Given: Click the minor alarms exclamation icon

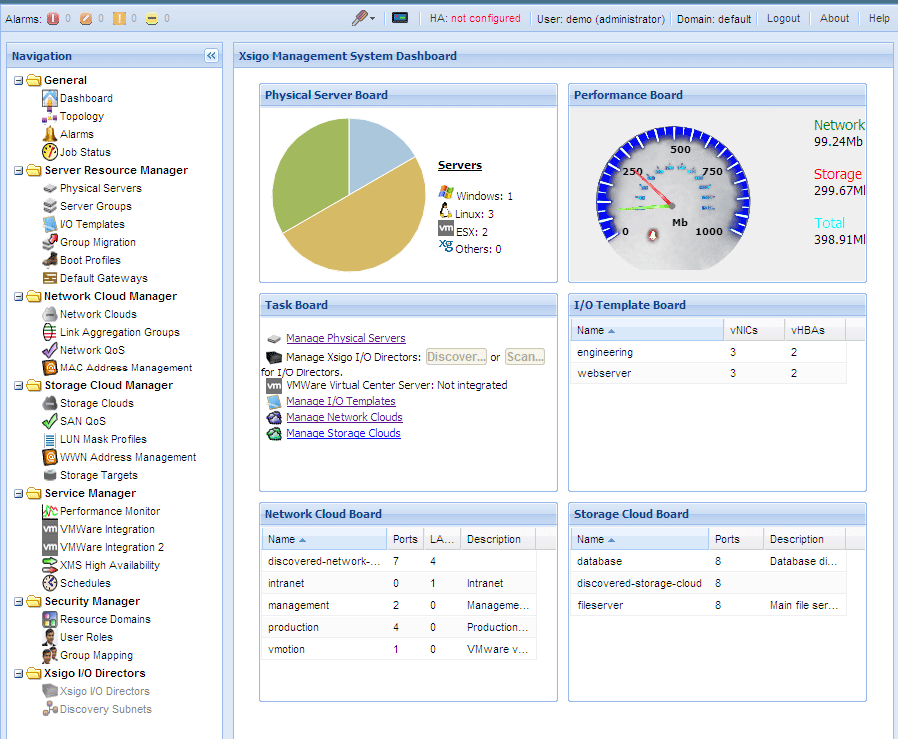Looking at the screenshot, I should coord(119,19).
